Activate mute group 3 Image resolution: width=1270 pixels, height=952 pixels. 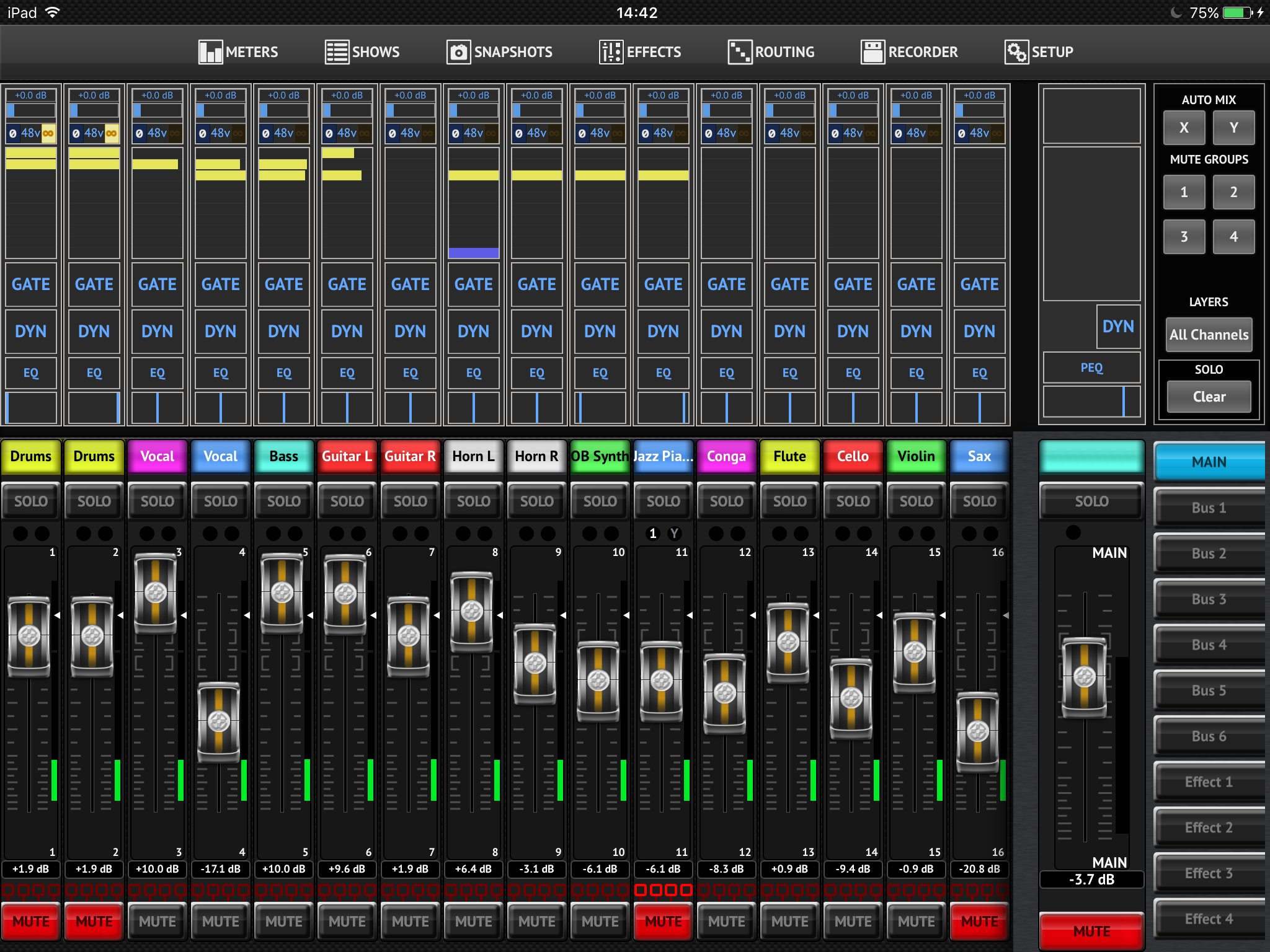pos(1184,237)
